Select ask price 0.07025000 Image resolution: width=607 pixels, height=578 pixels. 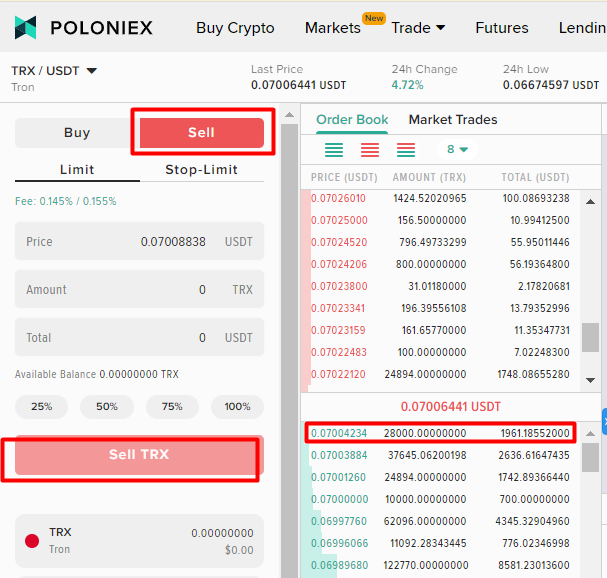(339, 221)
